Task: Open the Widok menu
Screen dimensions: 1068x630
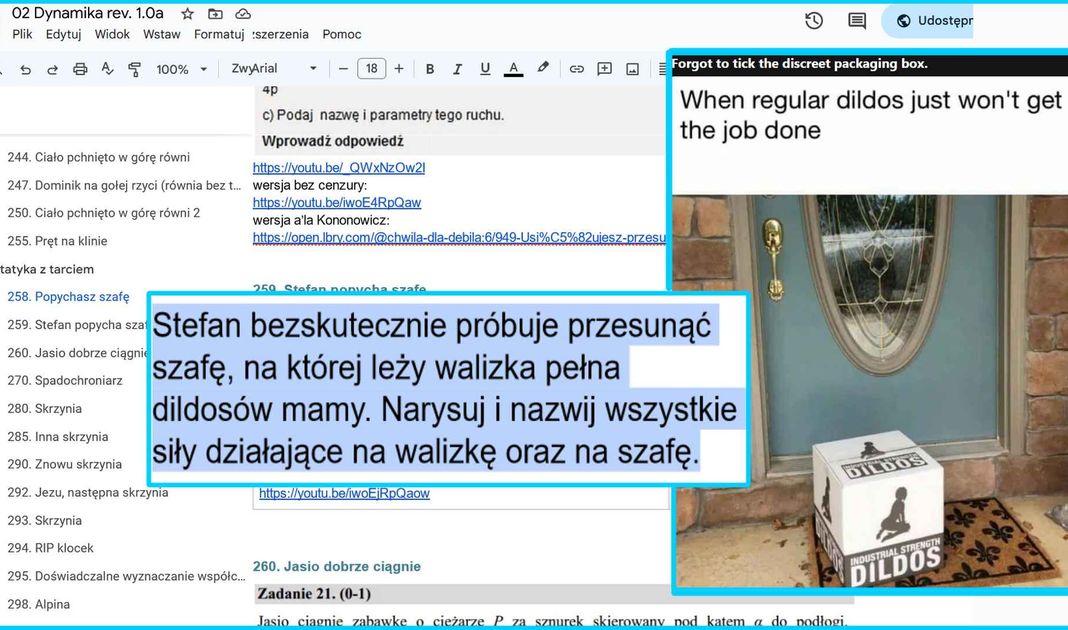Action: (x=112, y=34)
